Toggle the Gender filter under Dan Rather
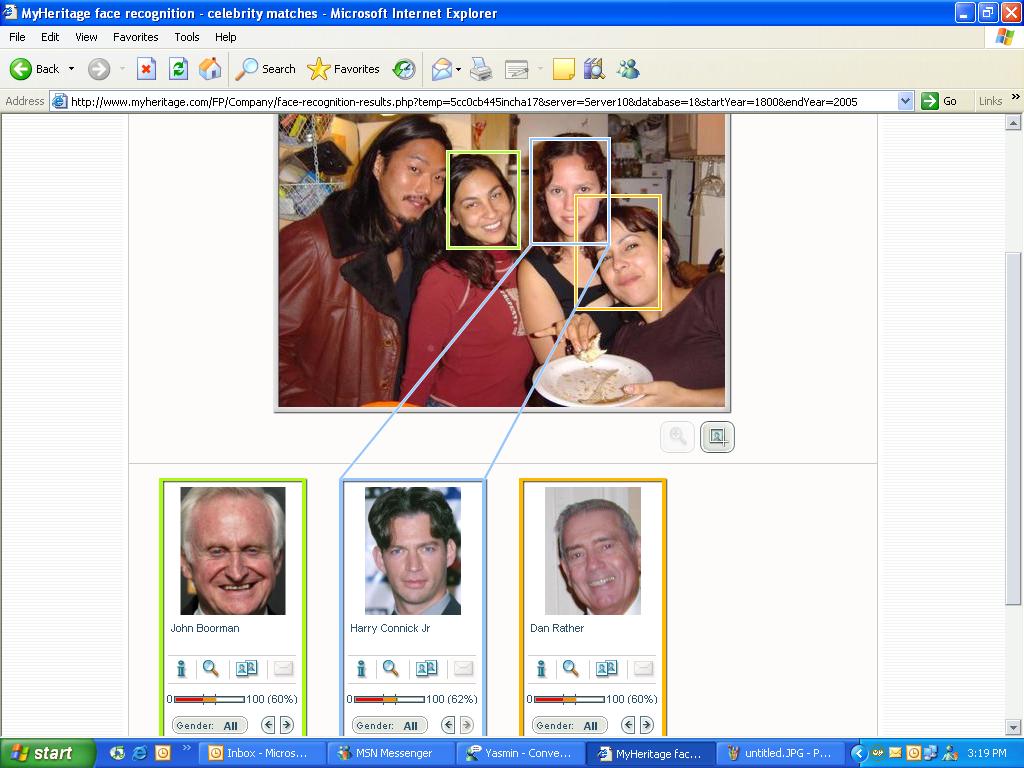Screen dimensions: 1024x768 [570, 725]
